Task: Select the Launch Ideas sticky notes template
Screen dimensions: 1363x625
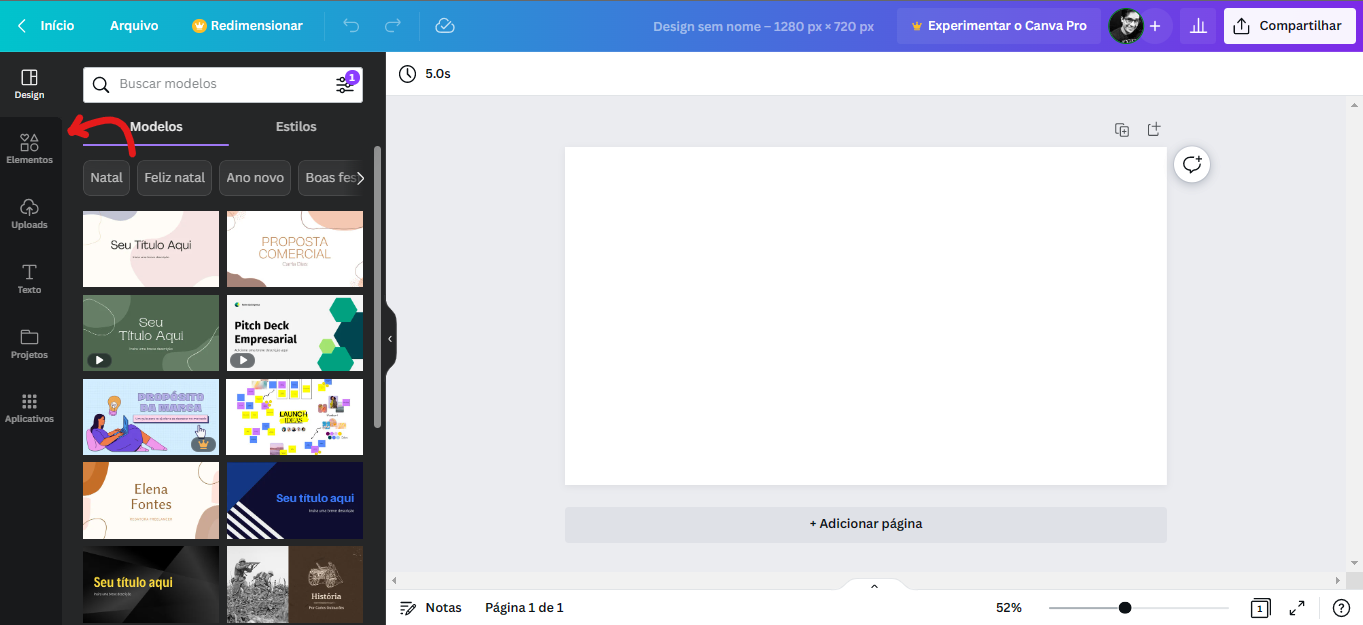Action: [295, 417]
